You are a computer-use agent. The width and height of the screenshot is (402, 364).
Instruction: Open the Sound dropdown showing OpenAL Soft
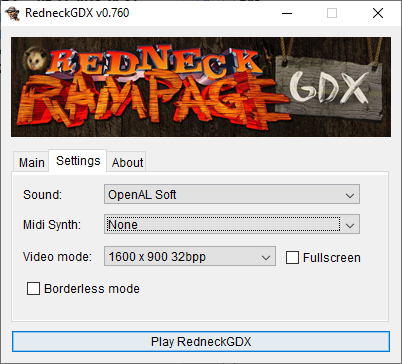pyautogui.click(x=232, y=194)
